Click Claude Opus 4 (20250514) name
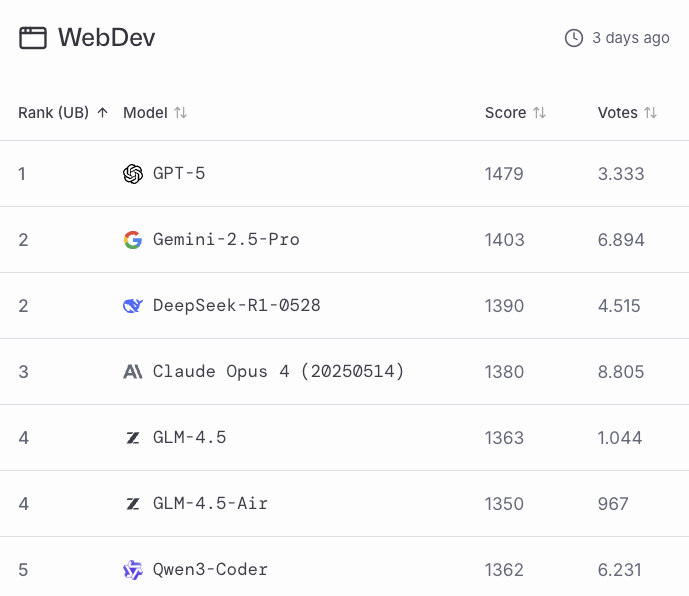The image size is (689, 596). [278, 372]
